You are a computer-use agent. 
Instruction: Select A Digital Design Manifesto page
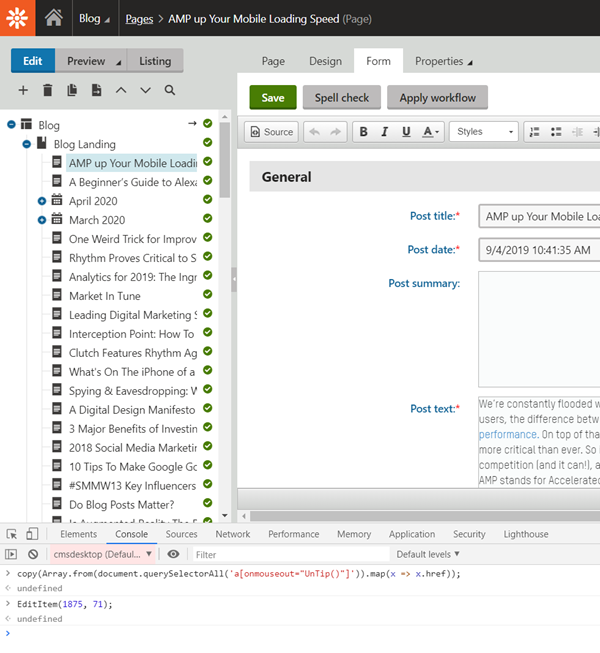(x=132, y=410)
